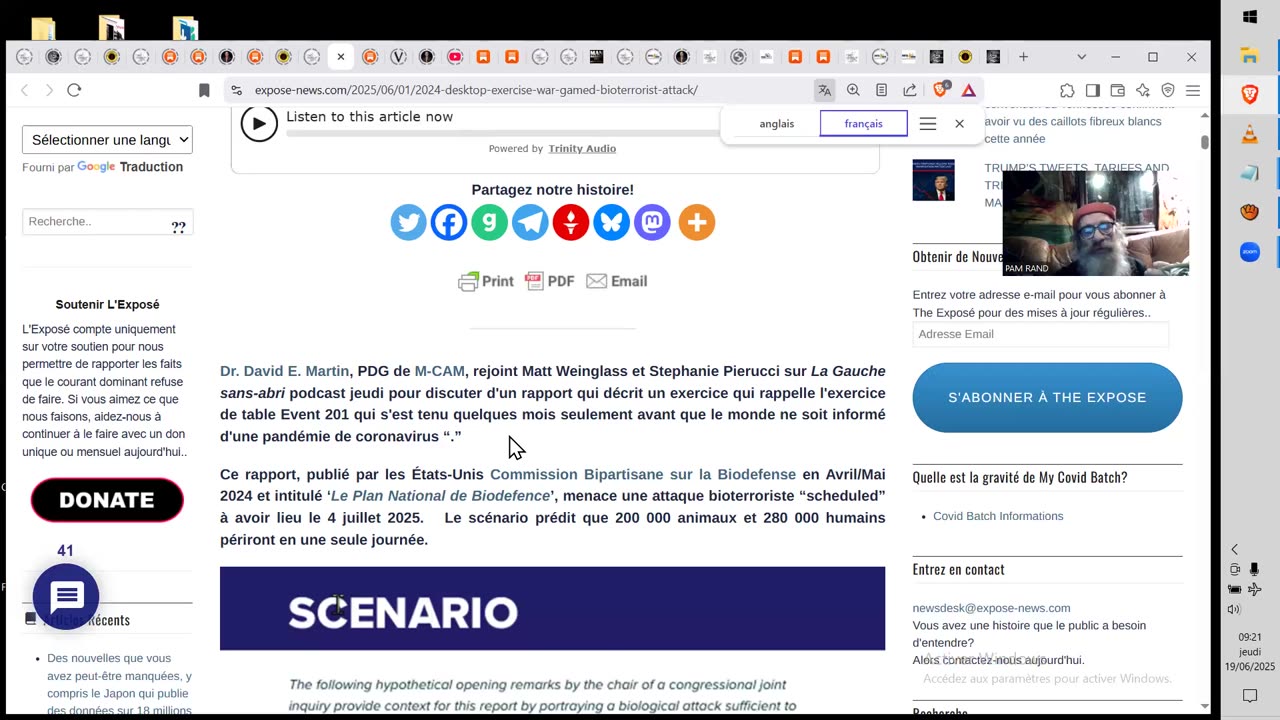Open the zoom magnifier in address bar
Image resolution: width=1280 pixels, height=720 pixels.
coord(853,90)
